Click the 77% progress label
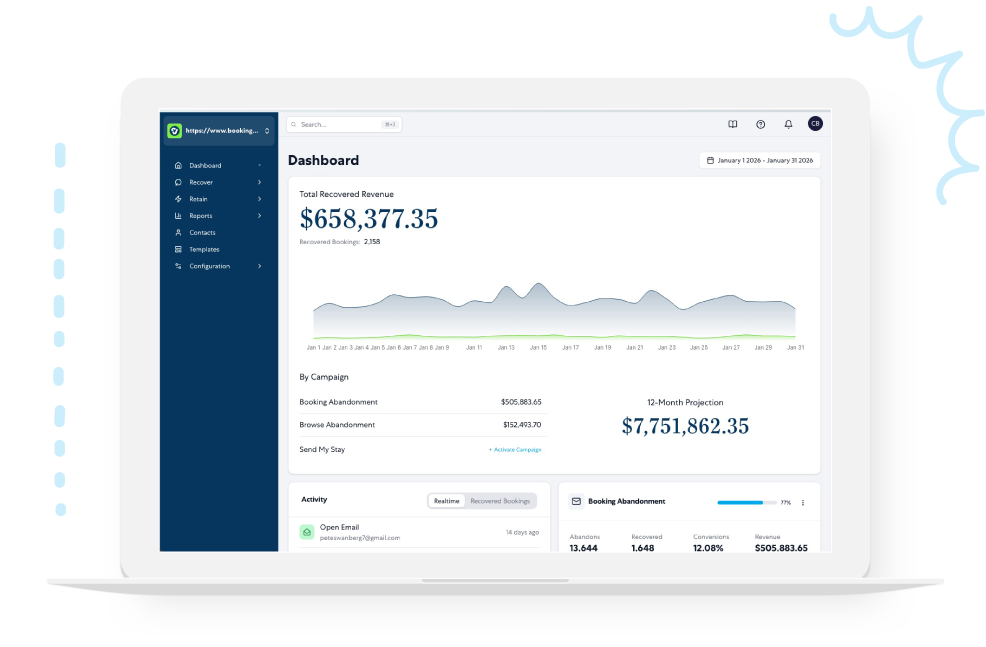Viewport: 986px width, 647px height. tap(785, 502)
